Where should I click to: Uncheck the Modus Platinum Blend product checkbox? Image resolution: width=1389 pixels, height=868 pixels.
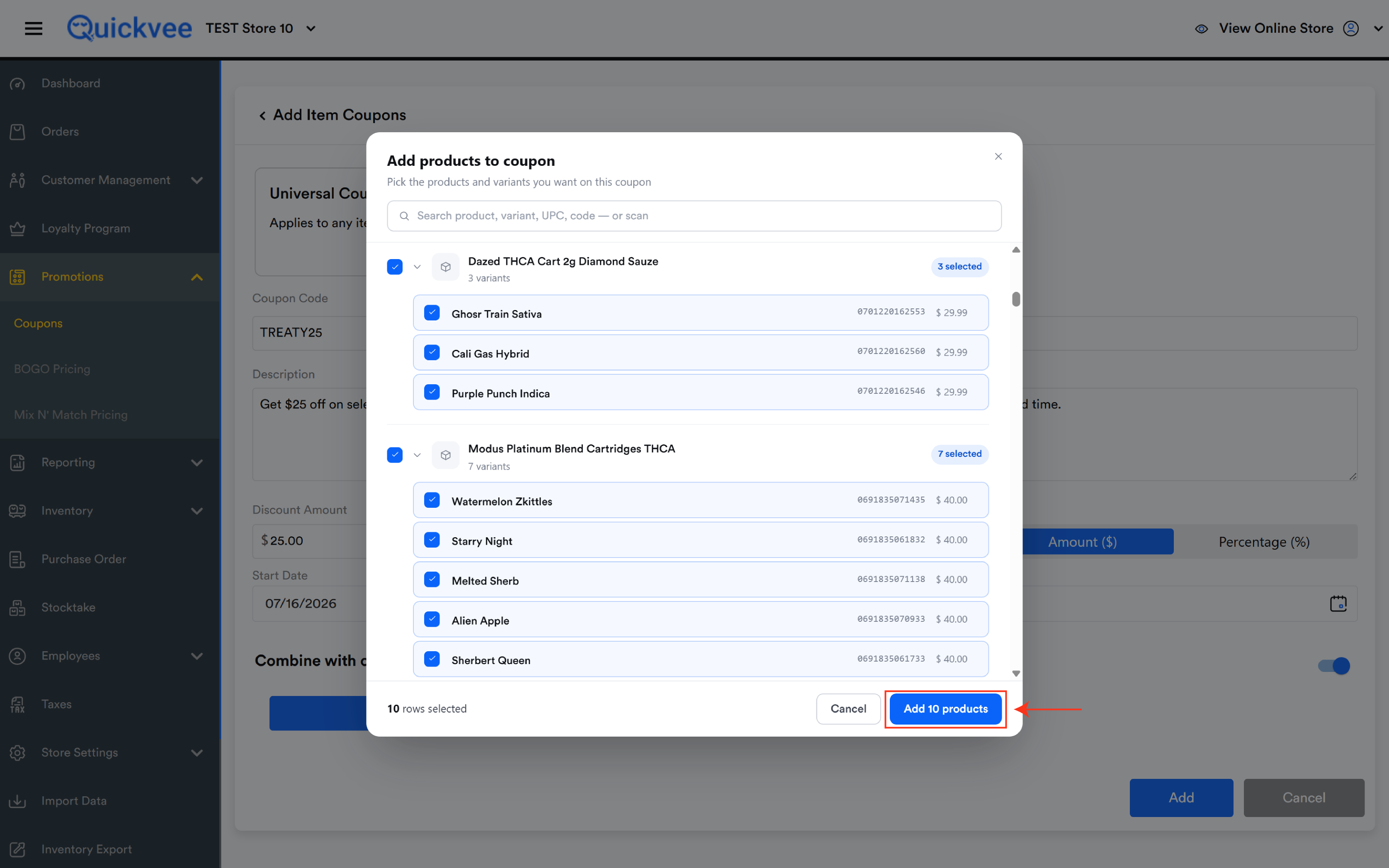tap(395, 455)
